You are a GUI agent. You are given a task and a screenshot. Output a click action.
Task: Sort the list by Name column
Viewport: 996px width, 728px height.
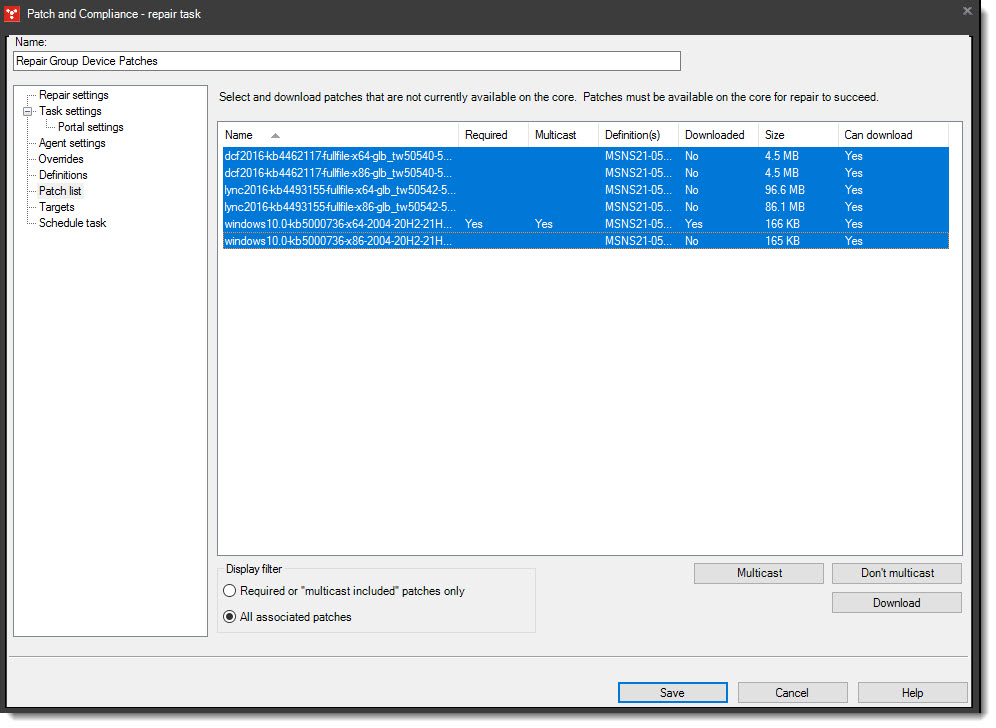click(239, 135)
